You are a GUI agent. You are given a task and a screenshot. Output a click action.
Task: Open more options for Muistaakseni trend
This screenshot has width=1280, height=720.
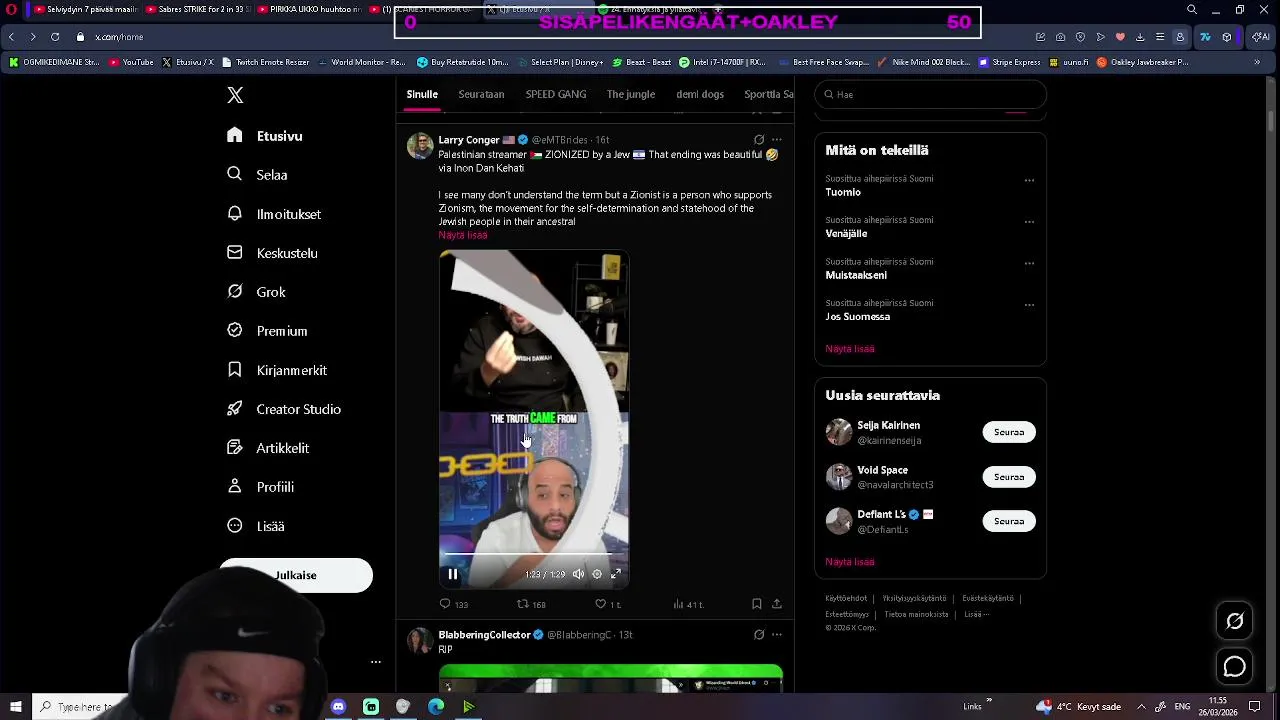pos(1029,264)
